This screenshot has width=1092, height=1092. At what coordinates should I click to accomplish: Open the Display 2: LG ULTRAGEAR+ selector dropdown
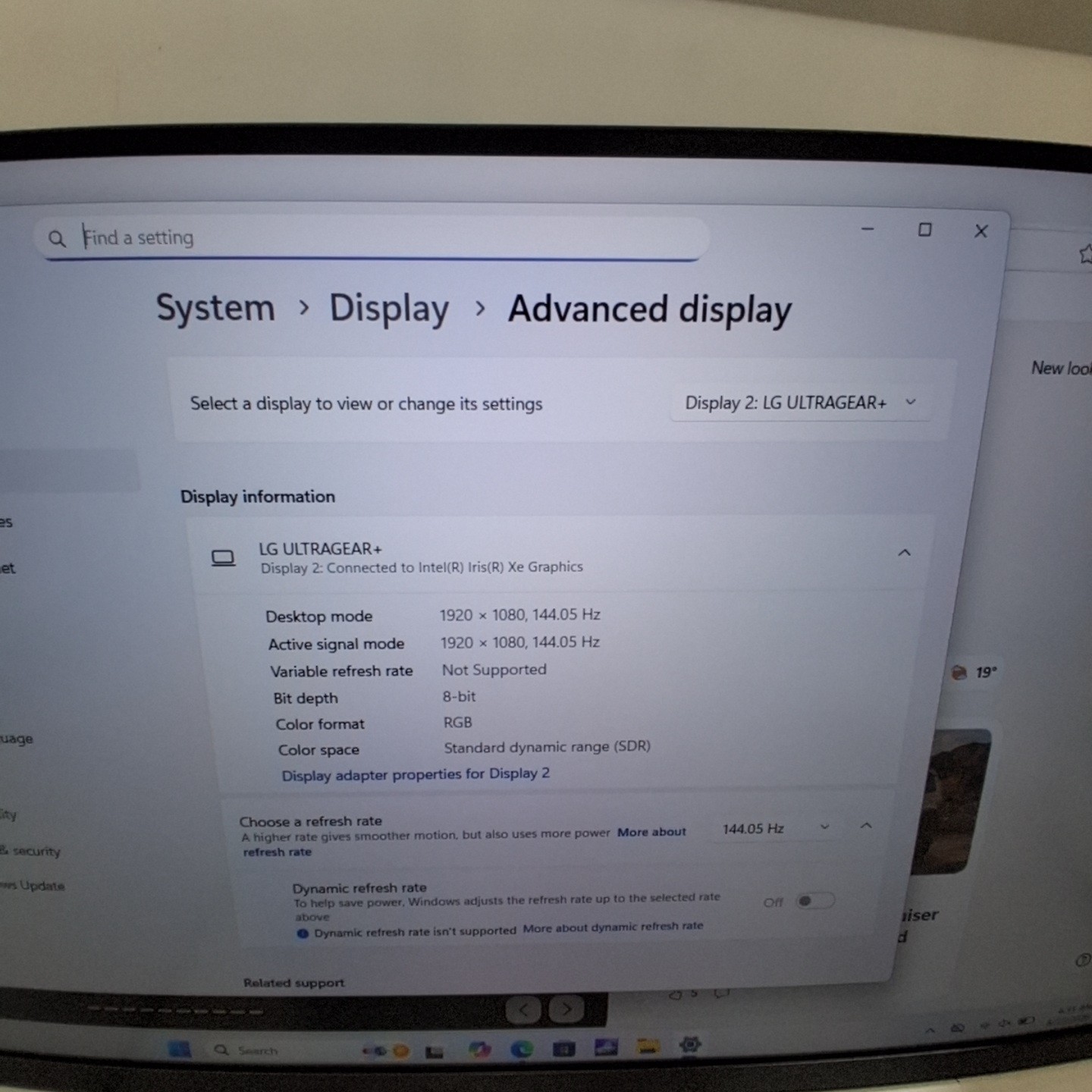pos(800,403)
